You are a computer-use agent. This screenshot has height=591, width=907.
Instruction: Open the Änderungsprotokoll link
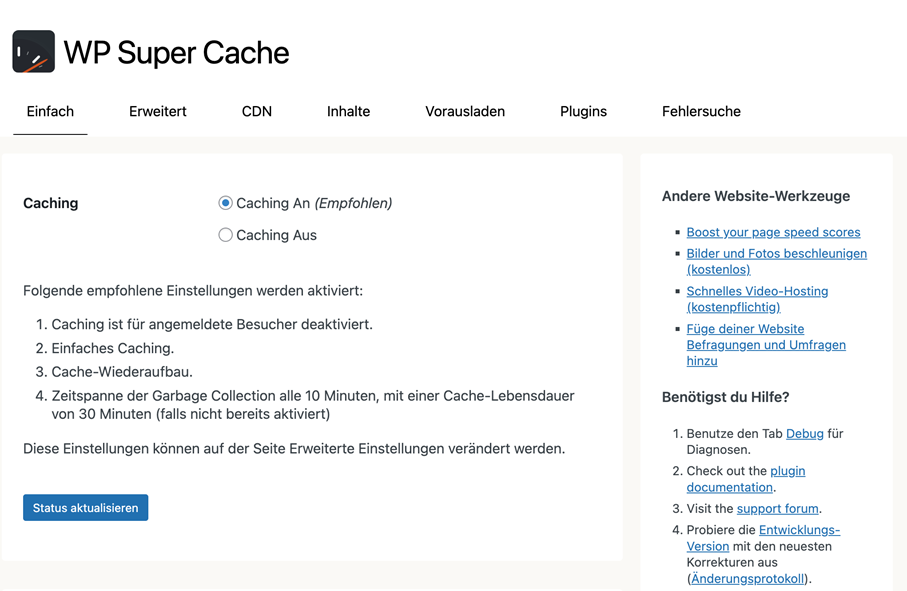pyautogui.click(x=747, y=579)
